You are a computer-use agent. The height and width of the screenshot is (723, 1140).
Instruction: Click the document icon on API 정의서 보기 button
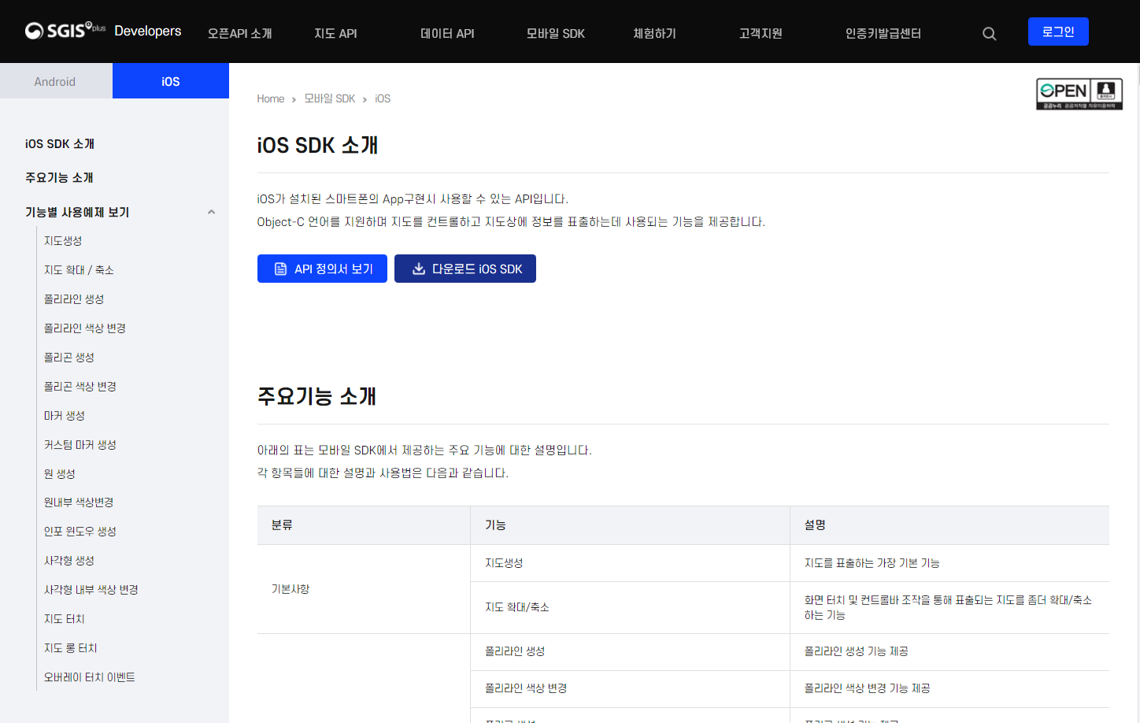281,267
